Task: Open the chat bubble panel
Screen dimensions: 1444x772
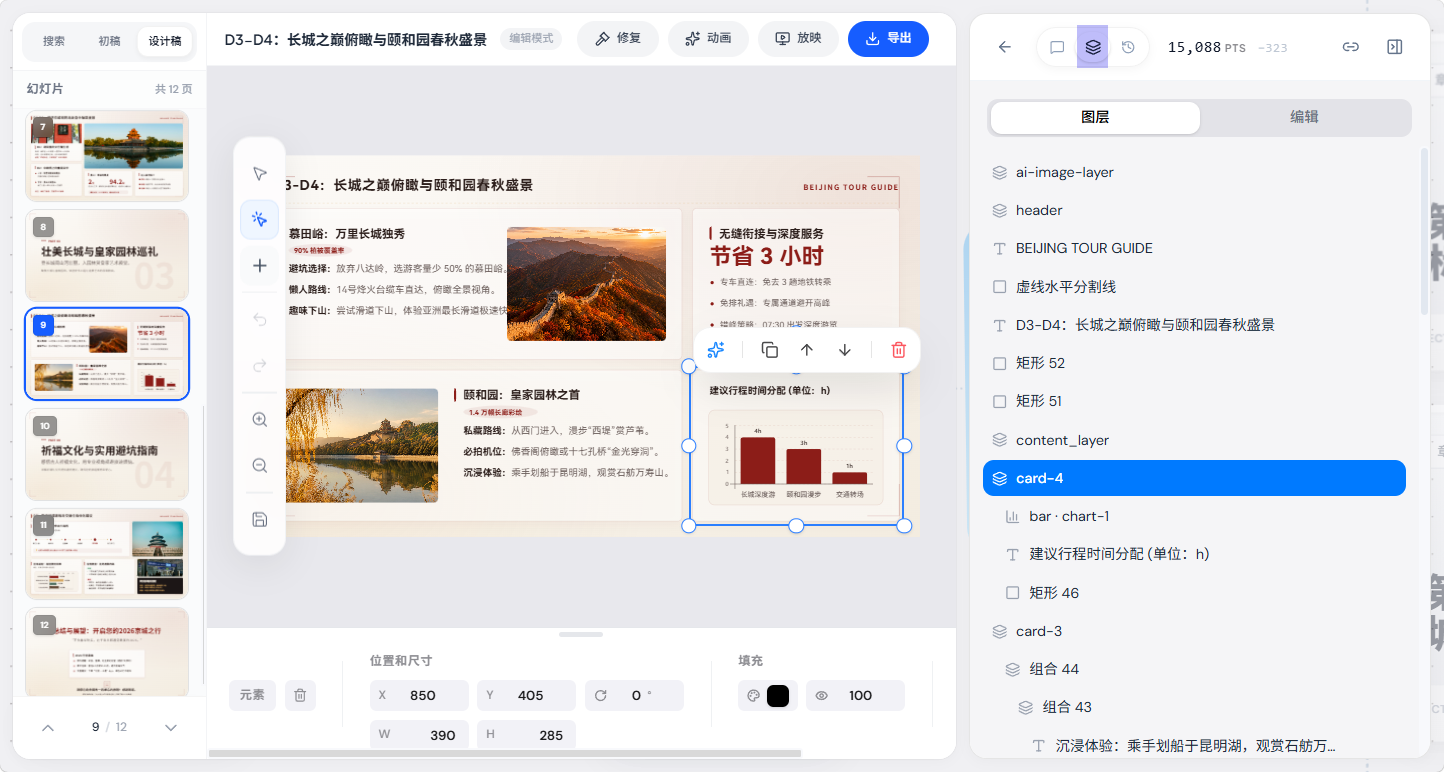Action: tap(1057, 47)
